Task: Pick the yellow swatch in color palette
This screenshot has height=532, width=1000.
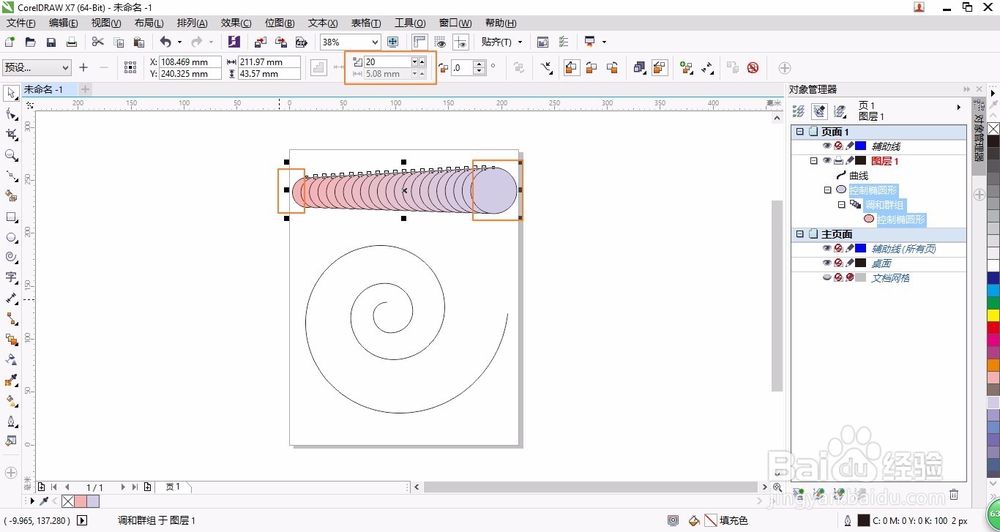Action: coord(993,316)
